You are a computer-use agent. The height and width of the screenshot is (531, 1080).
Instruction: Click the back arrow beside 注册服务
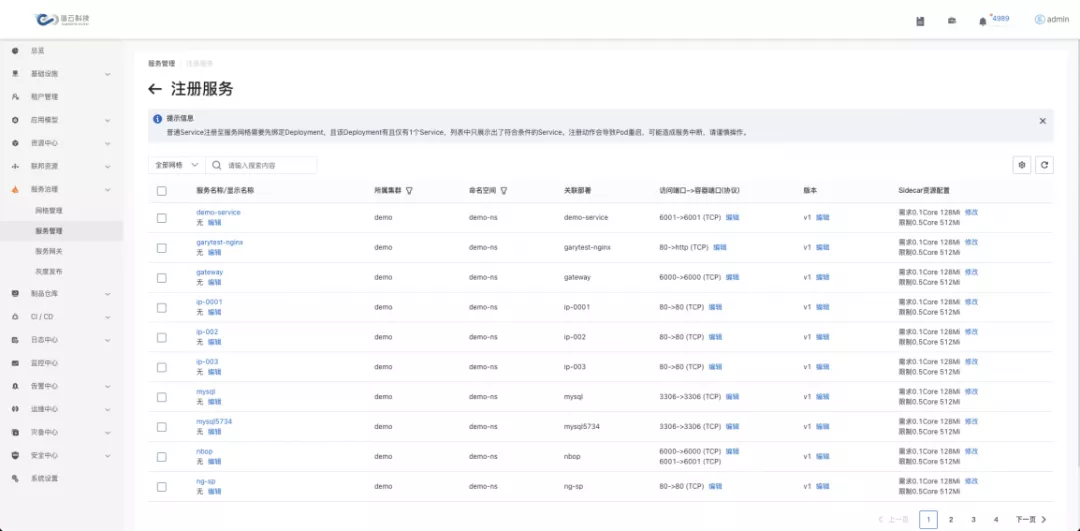tap(155, 89)
